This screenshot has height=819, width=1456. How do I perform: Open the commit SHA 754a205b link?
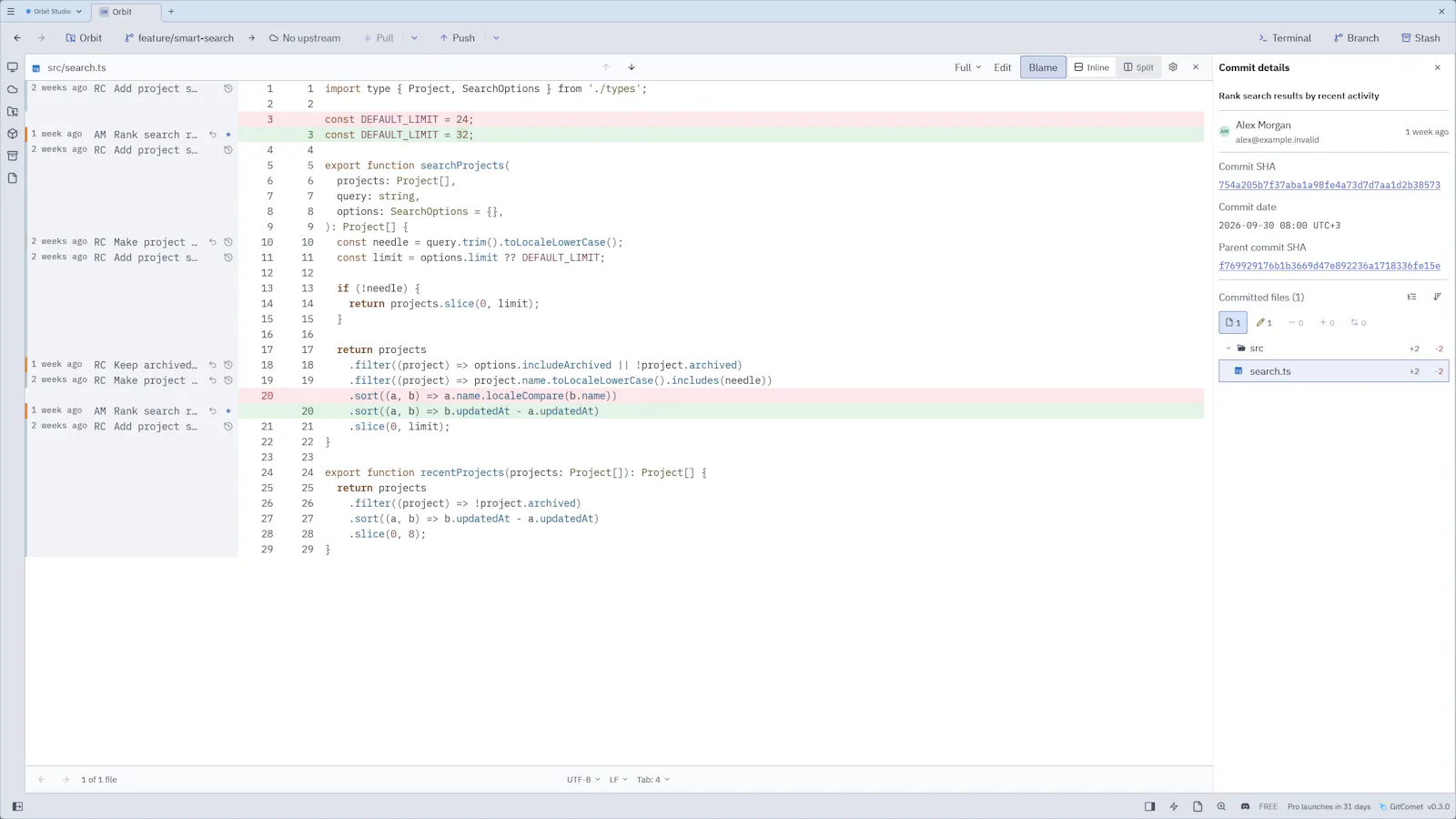tap(1330, 186)
